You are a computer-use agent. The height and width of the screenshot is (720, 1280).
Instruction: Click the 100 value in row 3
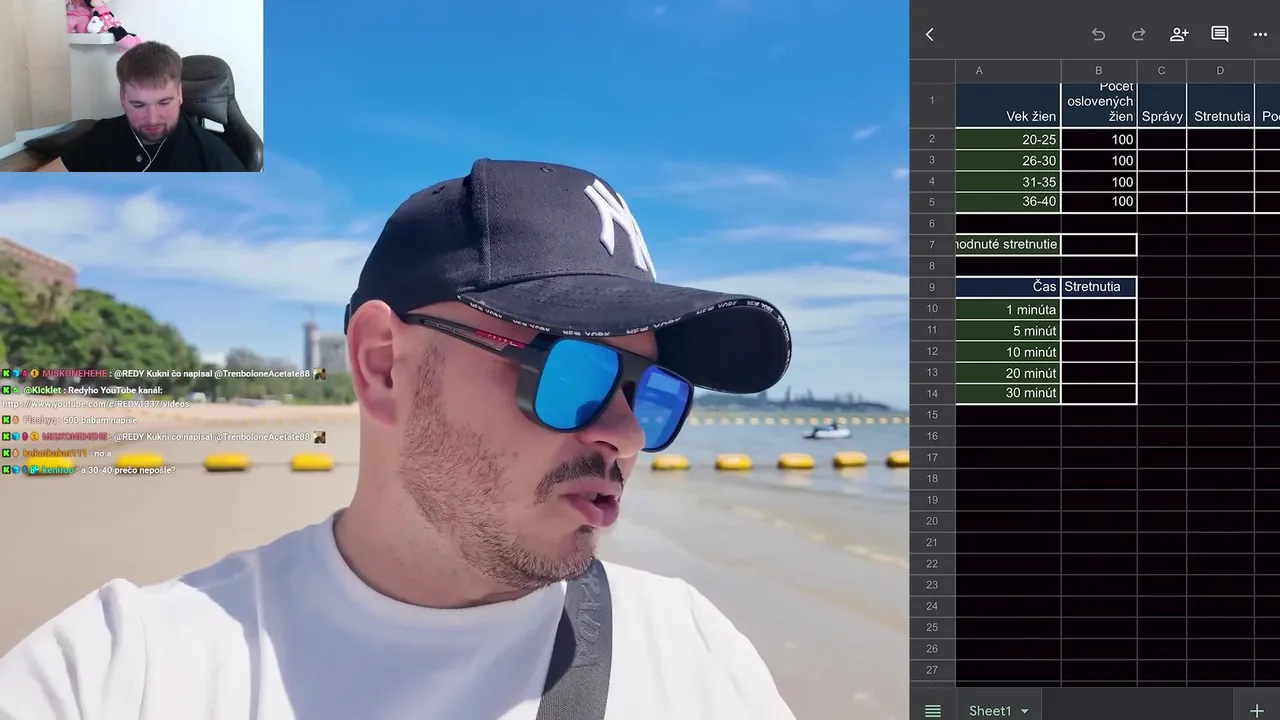point(1099,160)
